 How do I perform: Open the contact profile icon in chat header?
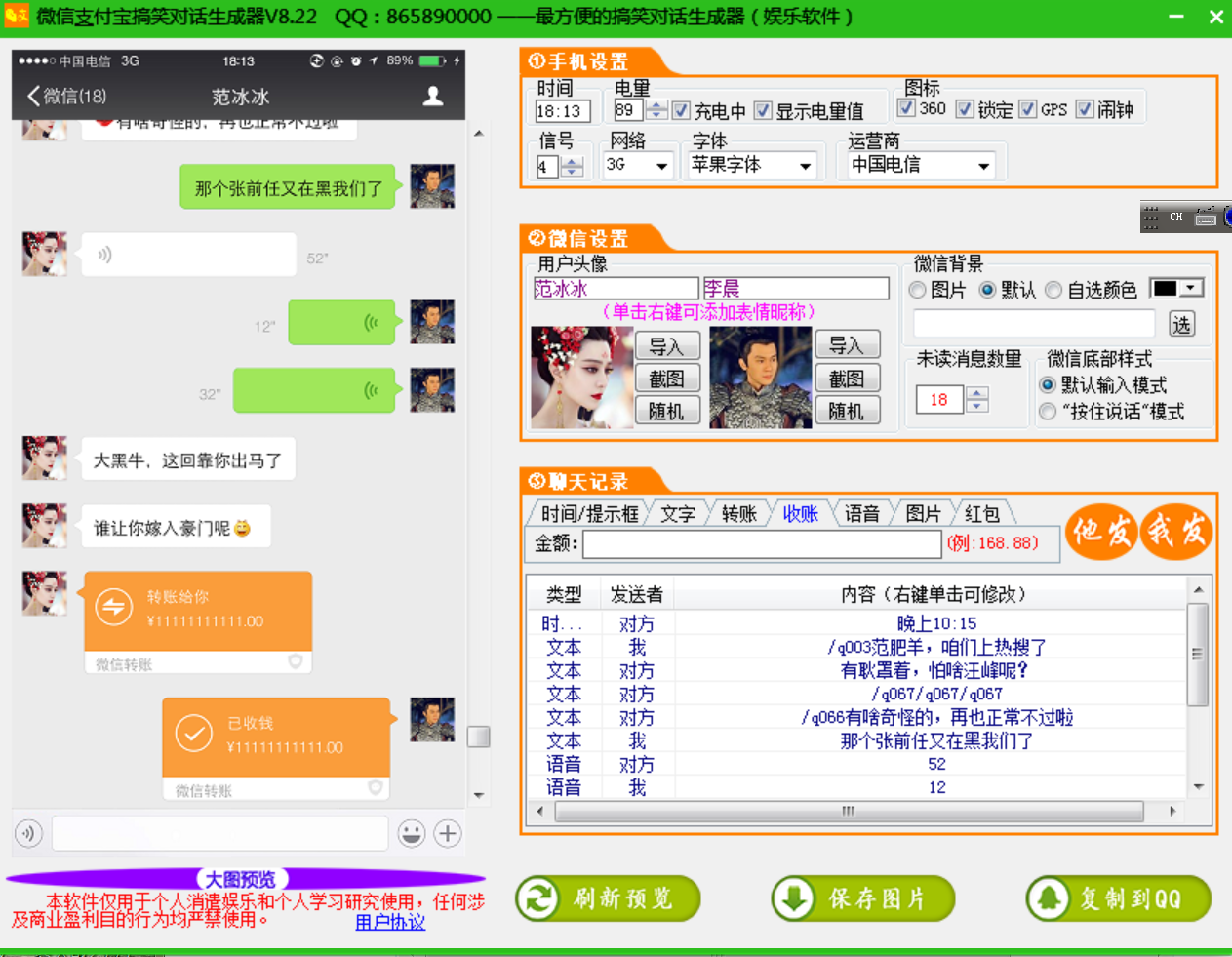tap(433, 96)
